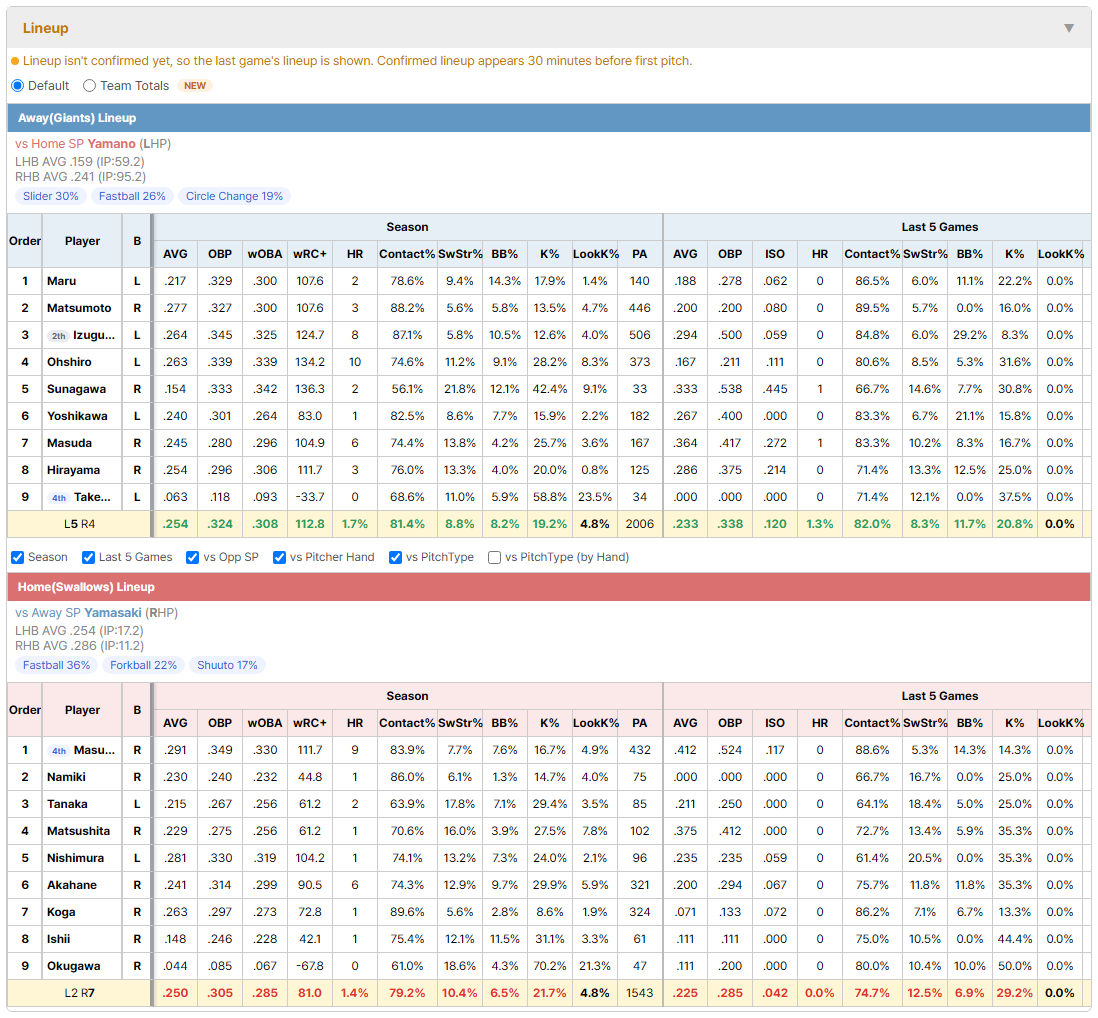Toggle the Season checkbox
Image resolution: width=1098 pixels, height=1018 pixels.
(18, 557)
